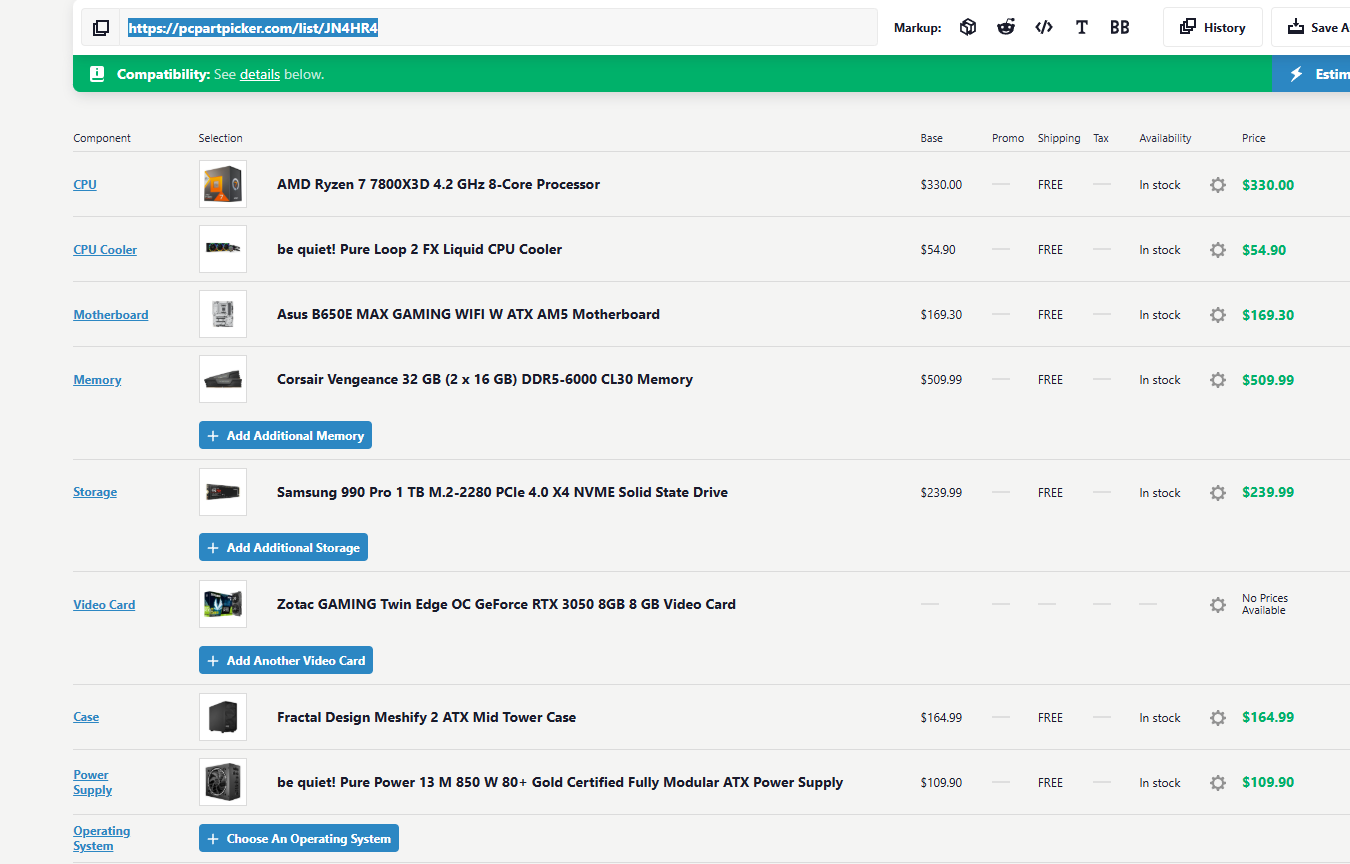Open the Memory component link
The height and width of the screenshot is (864, 1350).
(97, 380)
